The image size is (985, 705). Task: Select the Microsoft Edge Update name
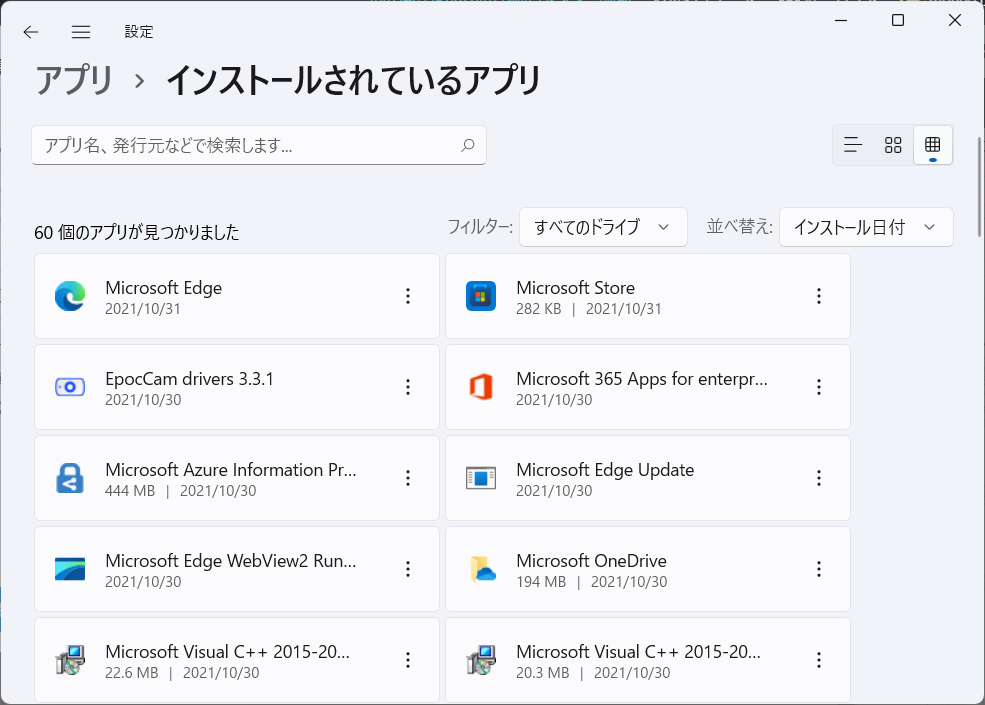pyautogui.click(x=605, y=470)
